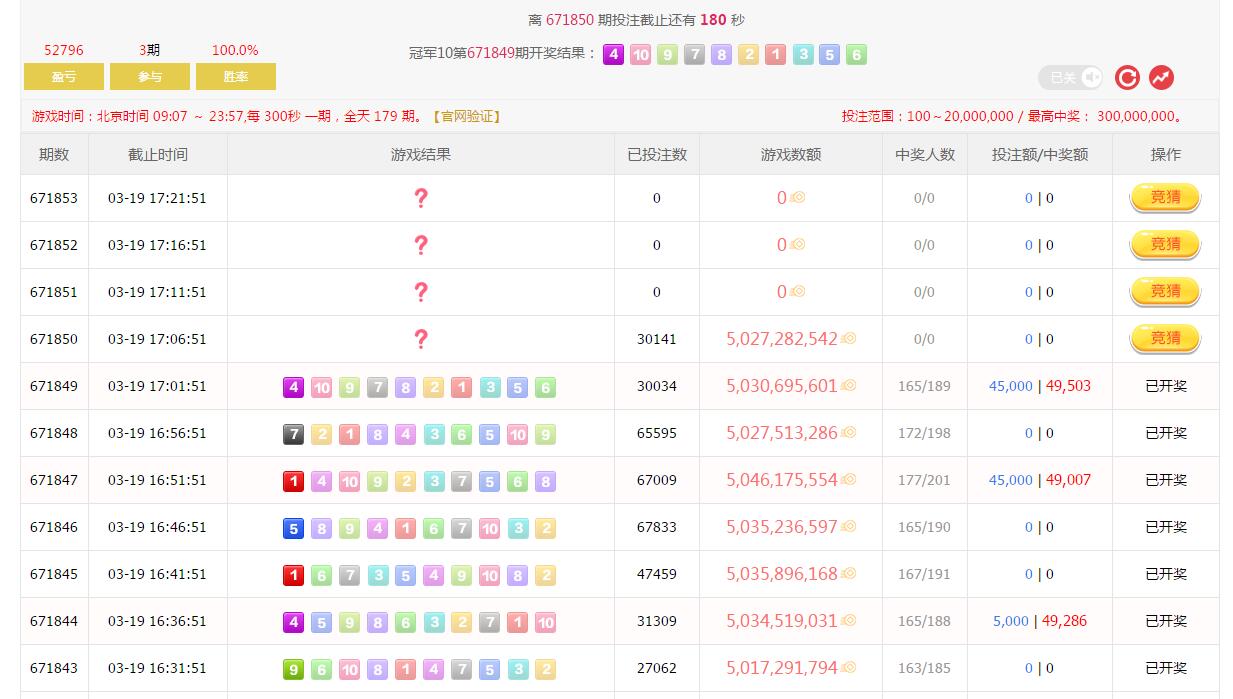Click green ball 9 in row 671843
This screenshot has height=699, width=1233.
point(293,669)
